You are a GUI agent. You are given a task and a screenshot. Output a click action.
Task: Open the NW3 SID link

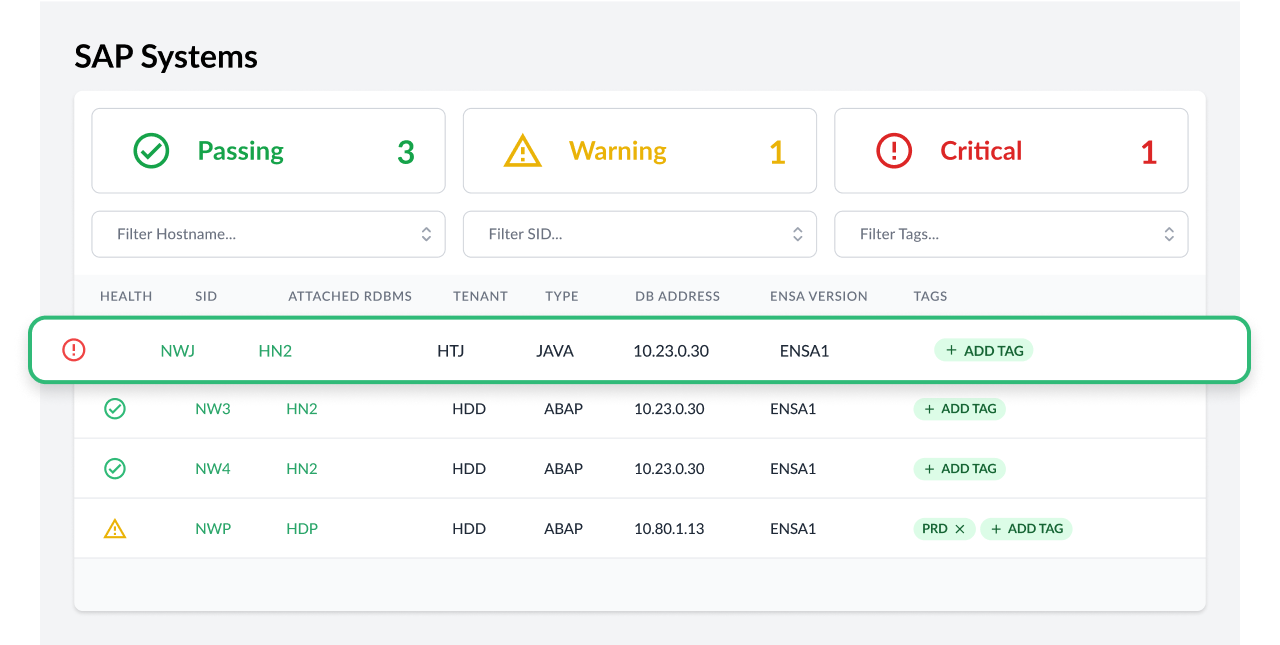click(x=213, y=409)
